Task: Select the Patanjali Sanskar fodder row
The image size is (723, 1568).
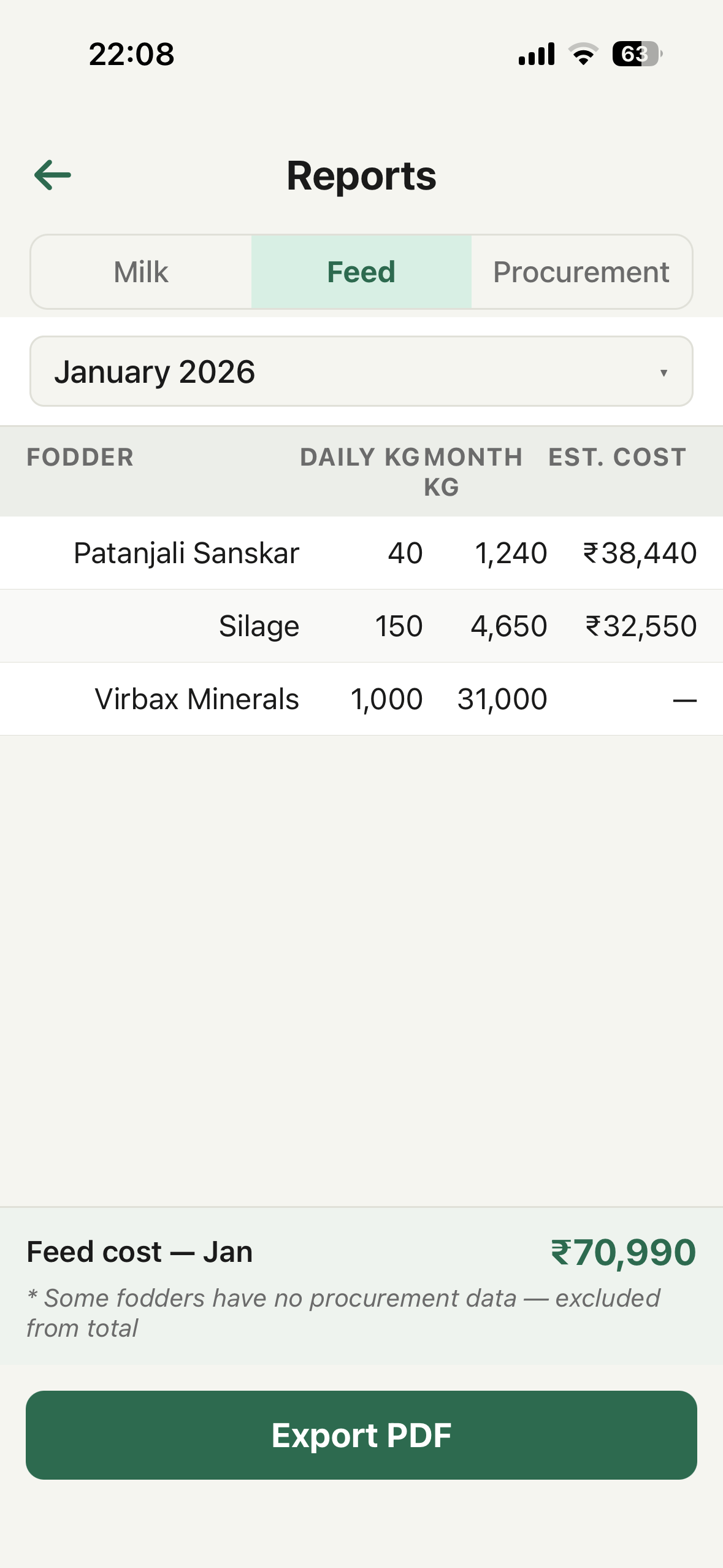Action: [361, 553]
